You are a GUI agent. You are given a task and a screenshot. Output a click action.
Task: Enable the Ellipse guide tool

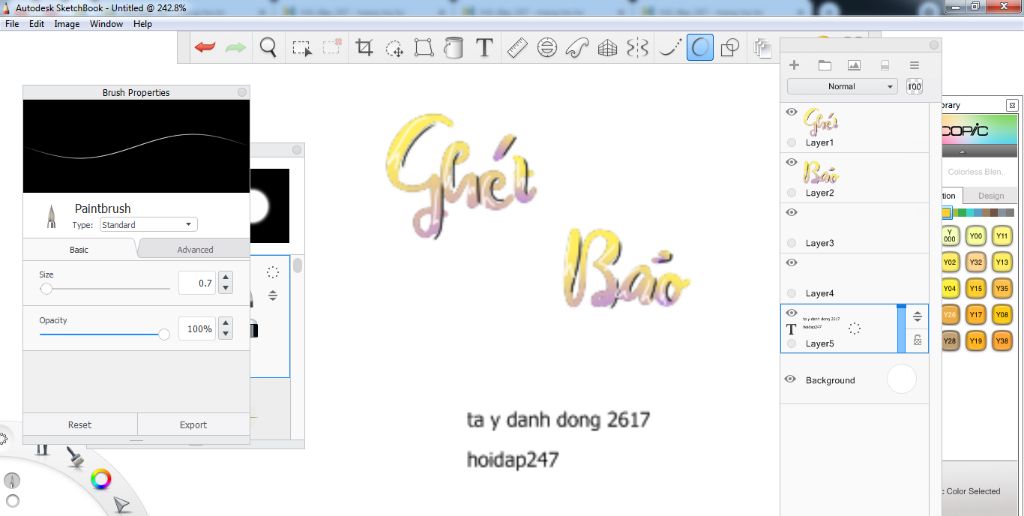click(x=547, y=48)
